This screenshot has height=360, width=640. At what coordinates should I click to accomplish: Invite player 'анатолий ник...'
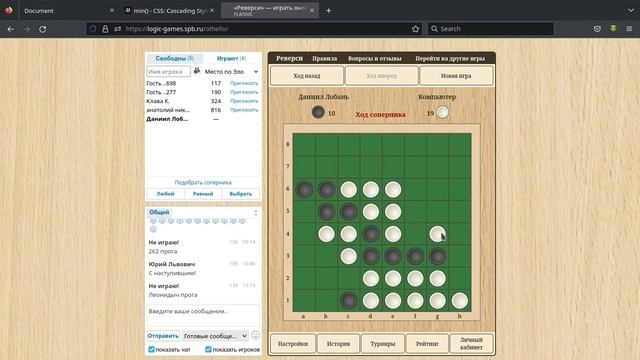coord(244,110)
